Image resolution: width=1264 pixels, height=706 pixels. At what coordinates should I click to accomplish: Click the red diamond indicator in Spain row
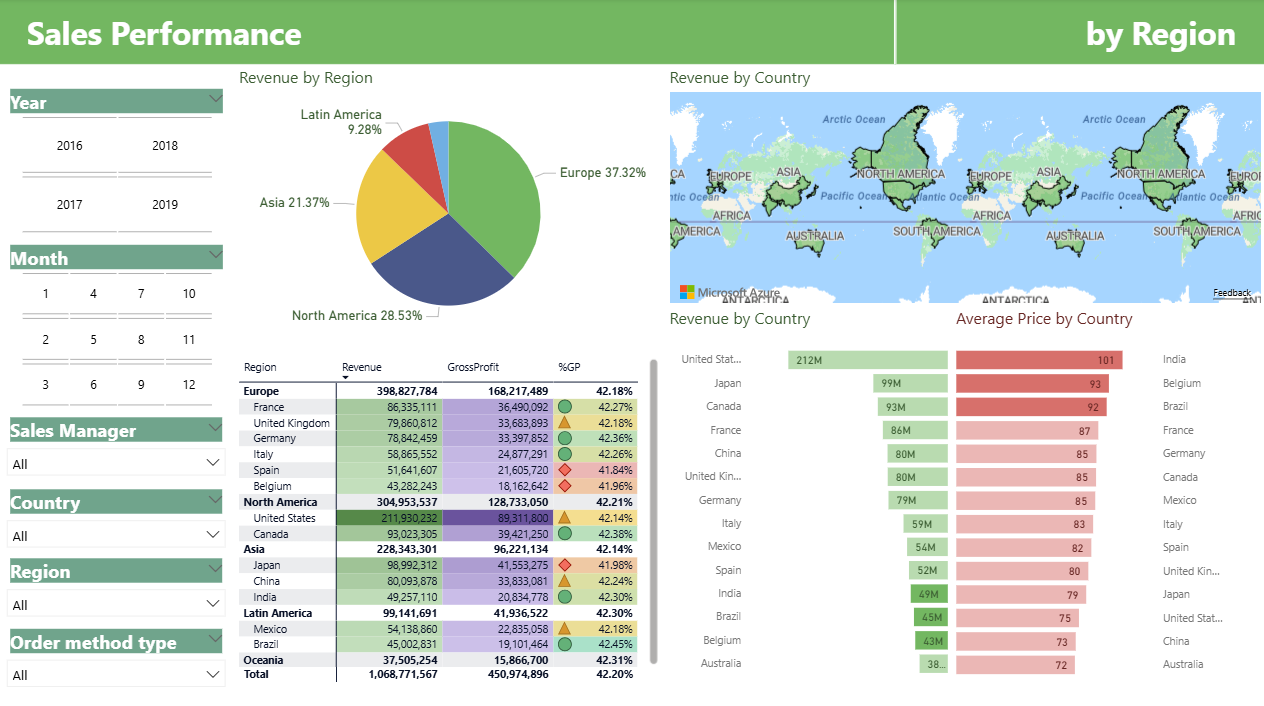point(565,470)
